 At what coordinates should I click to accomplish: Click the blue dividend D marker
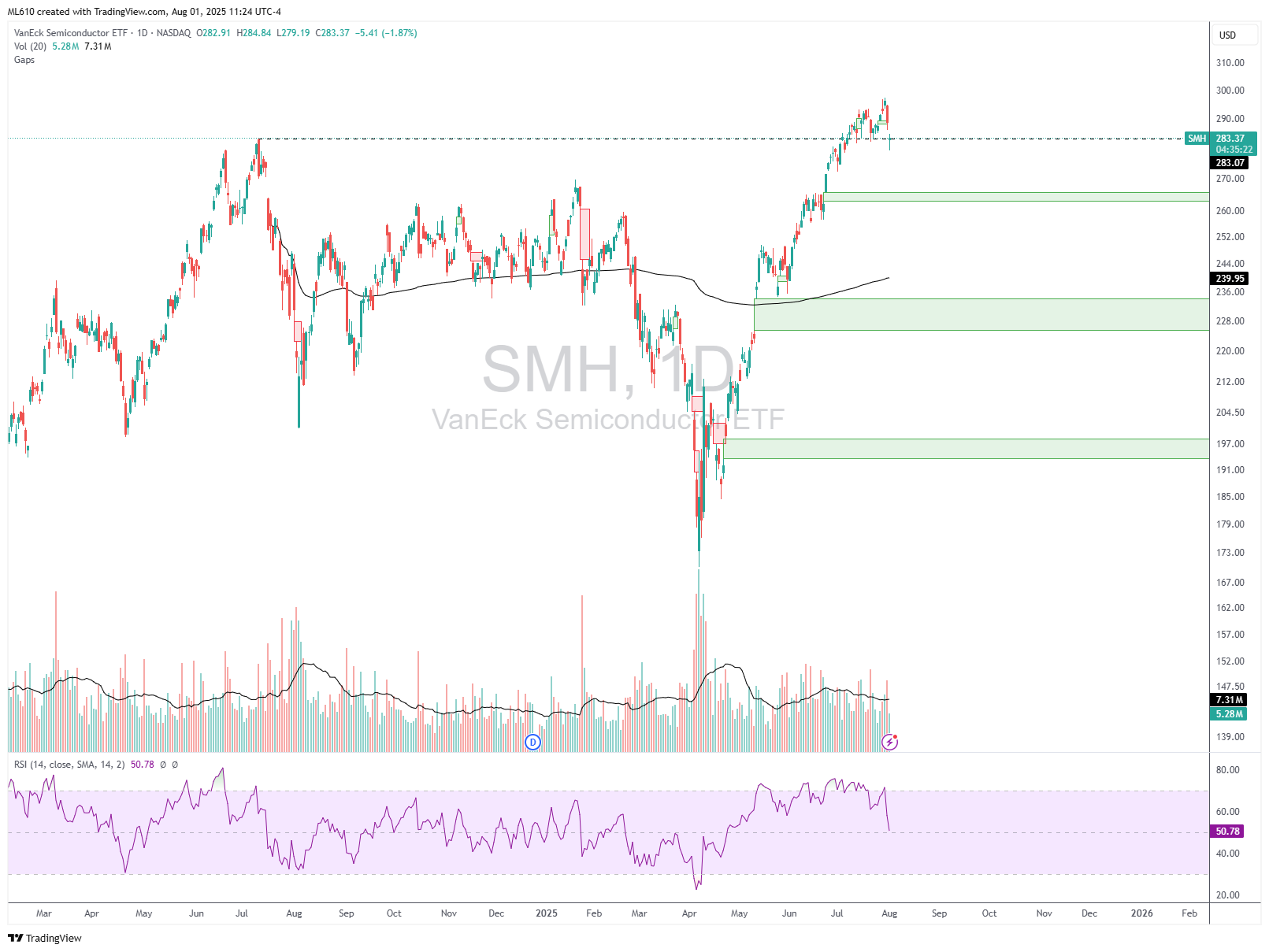coord(533,742)
